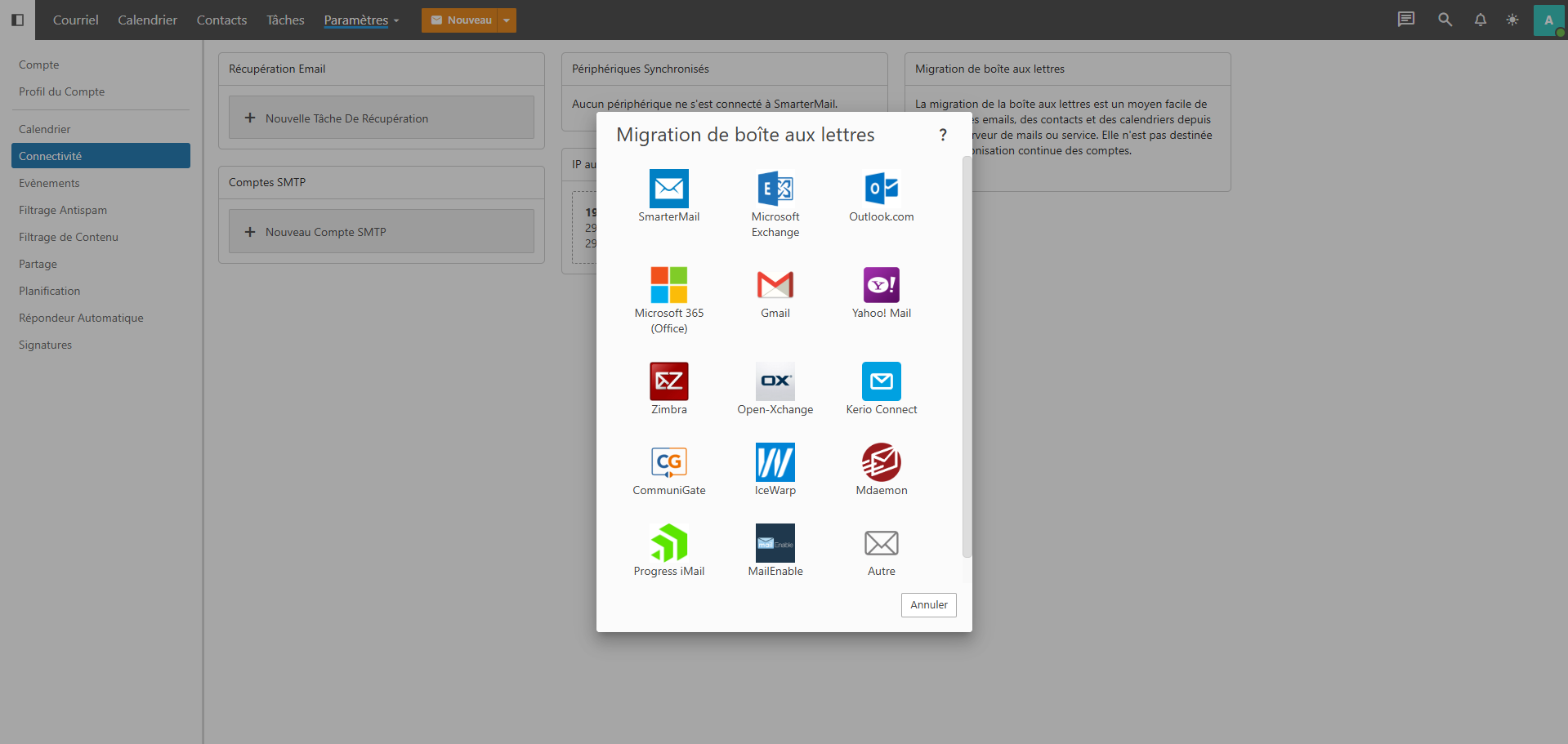Select MailEnable migration option
1568x744 pixels.
point(775,550)
